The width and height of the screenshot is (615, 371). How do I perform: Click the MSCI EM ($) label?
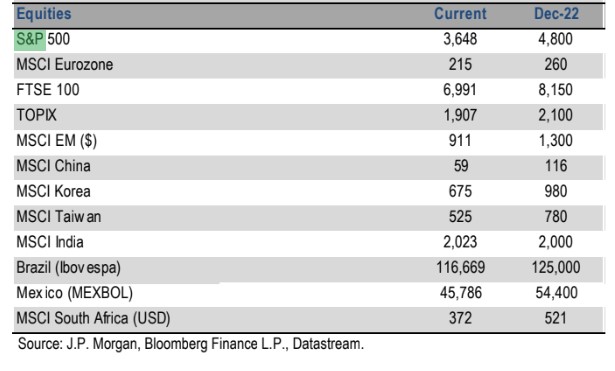[56, 141]
